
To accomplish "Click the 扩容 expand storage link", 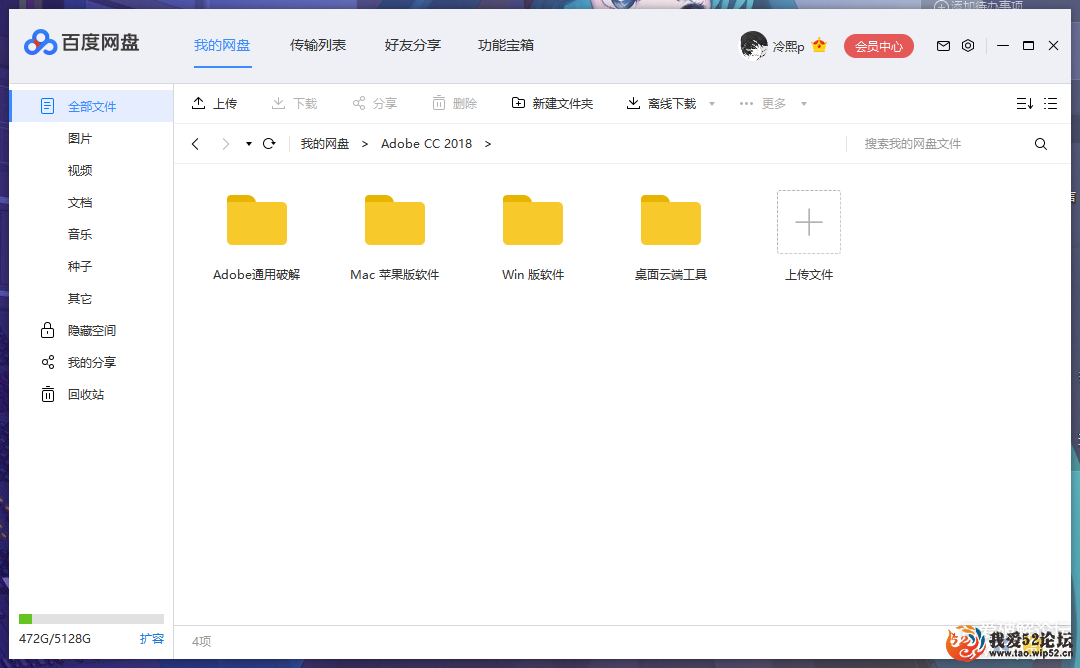I will click(152, 638).
